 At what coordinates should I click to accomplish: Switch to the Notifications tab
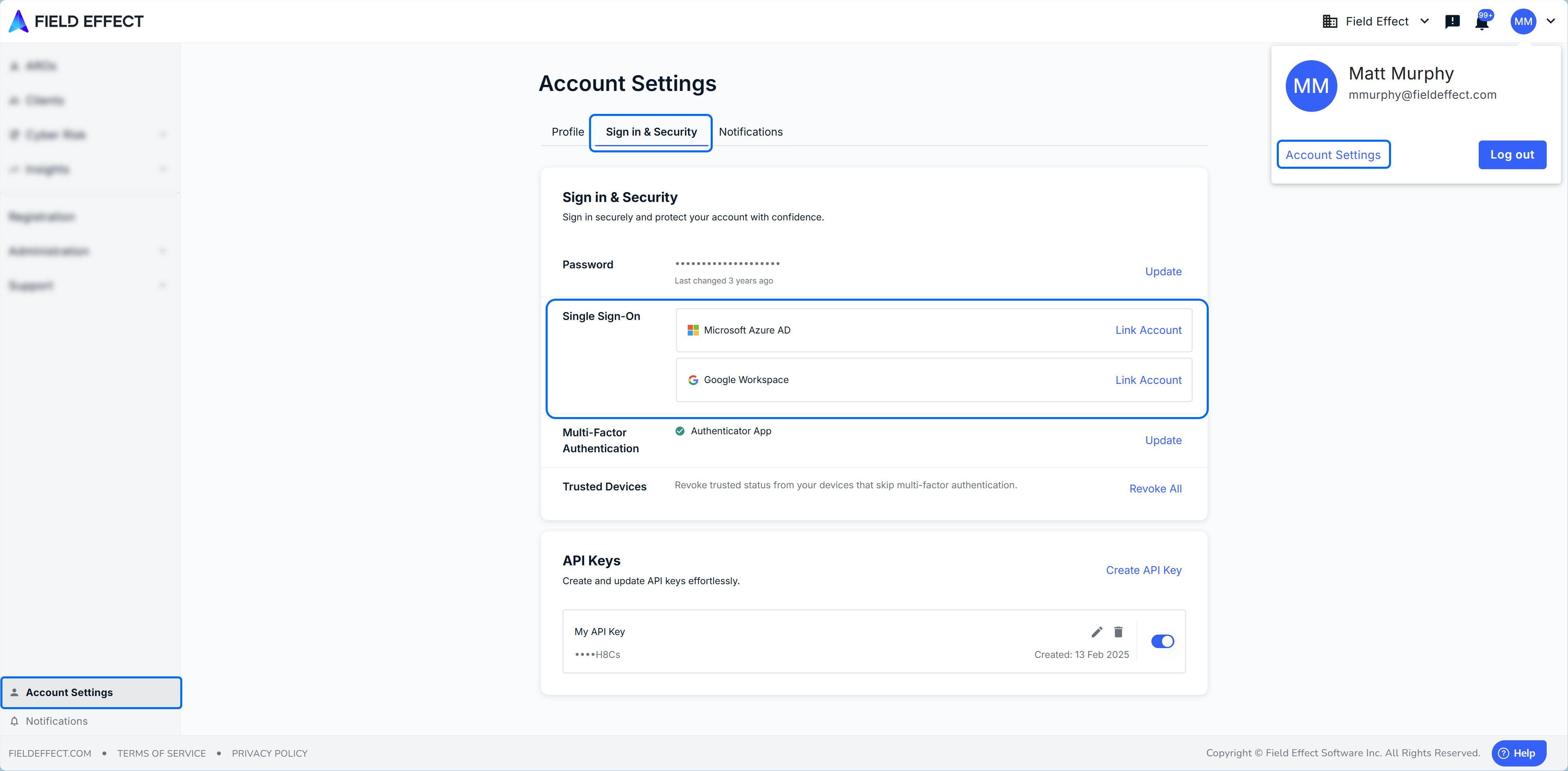[x=750, y=132]
